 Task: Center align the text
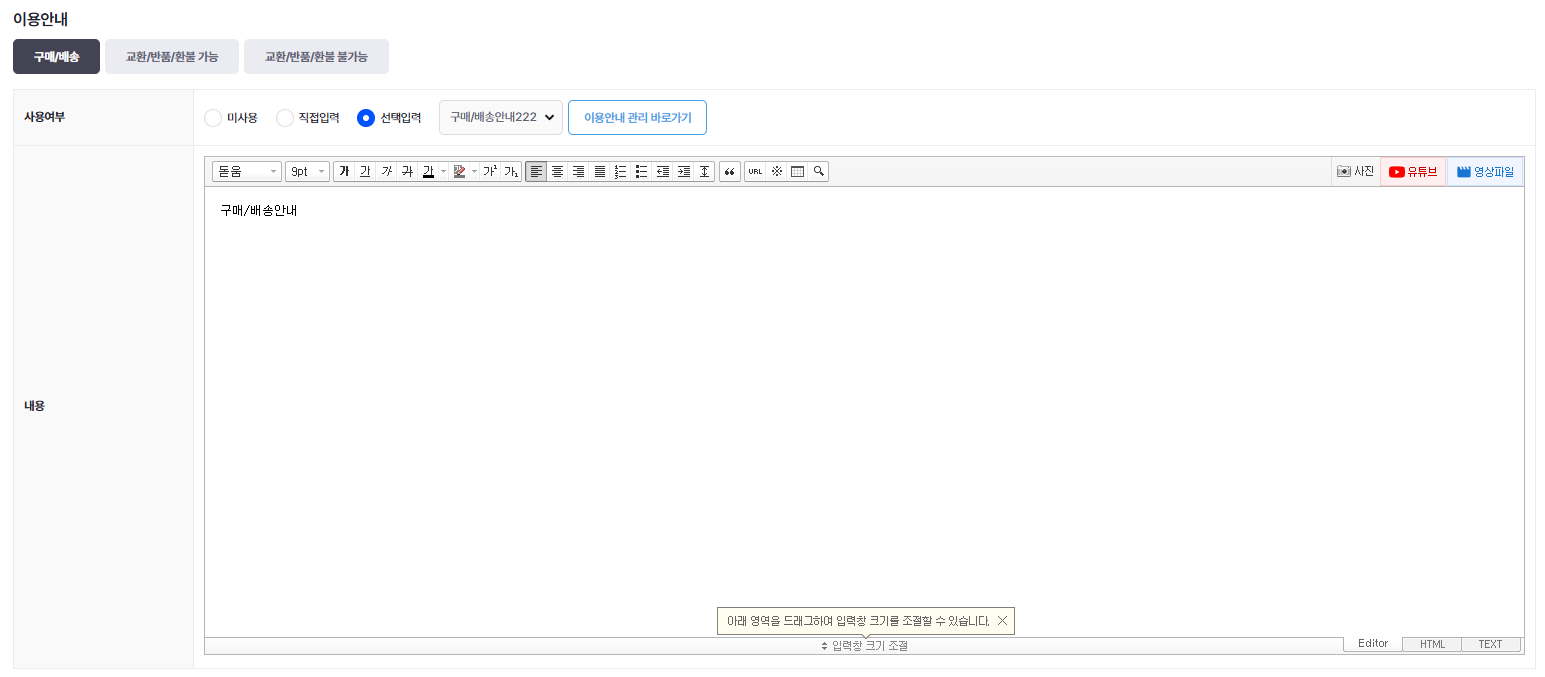coord(557,171)
